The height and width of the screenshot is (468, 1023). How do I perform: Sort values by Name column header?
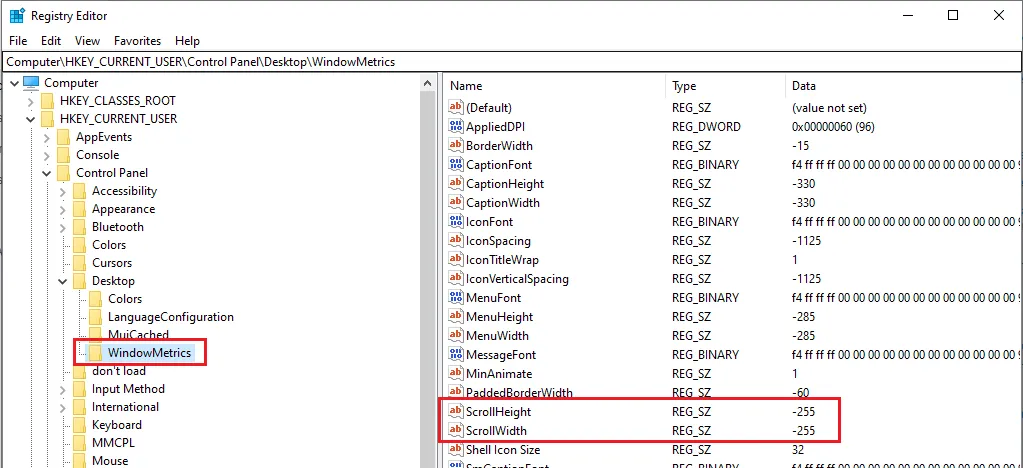(555, 86)
